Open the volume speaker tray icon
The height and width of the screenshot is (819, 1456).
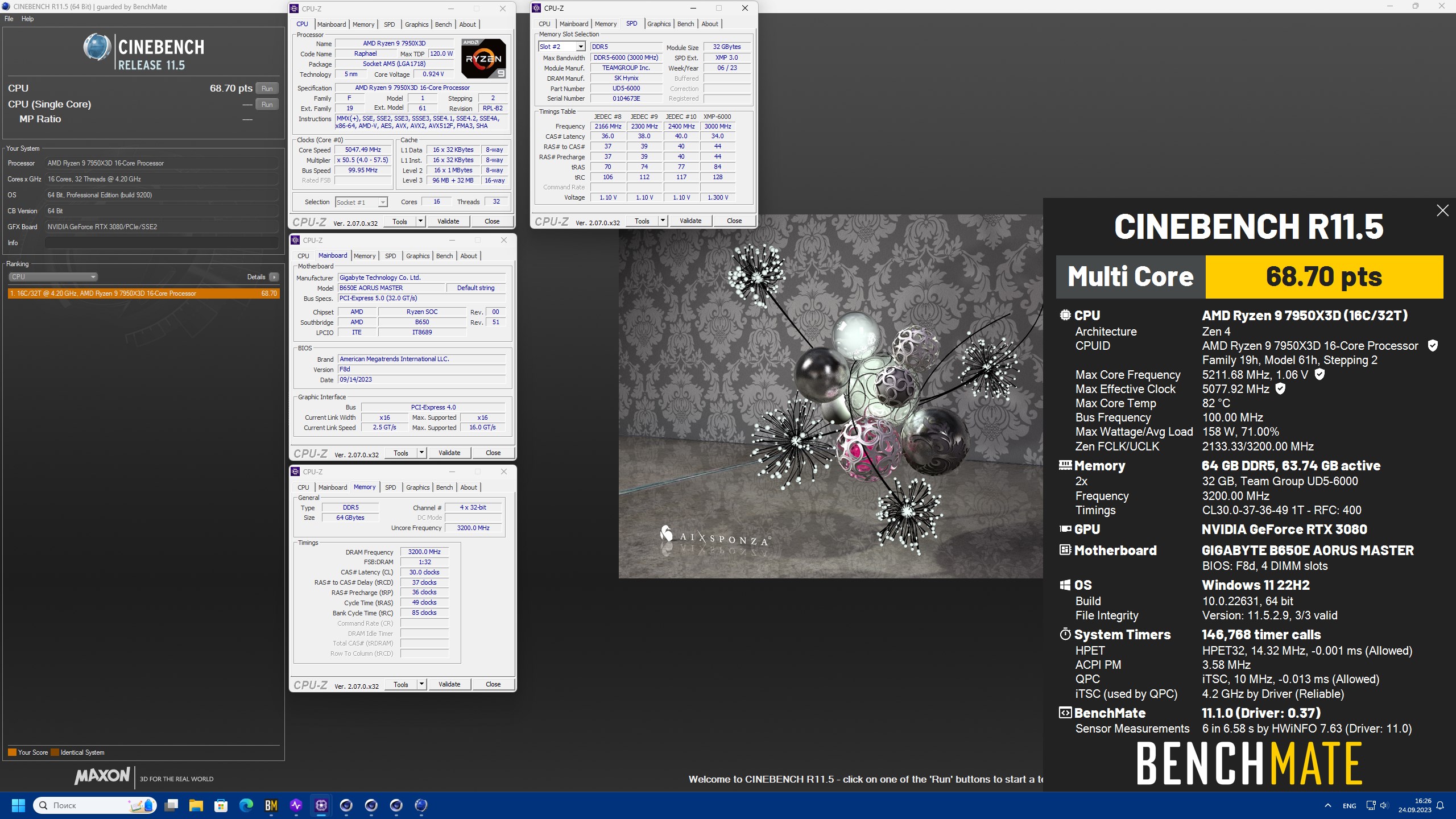pos(1384,805)
